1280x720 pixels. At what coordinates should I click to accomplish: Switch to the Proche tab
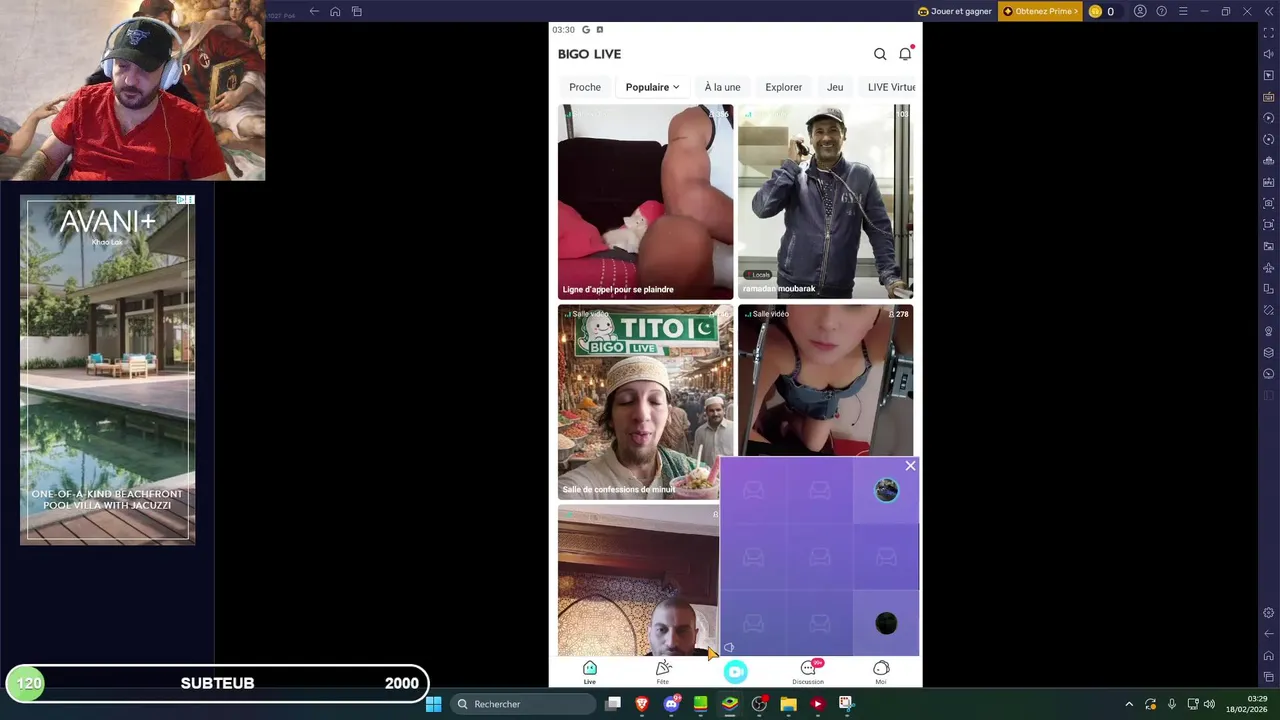point(585,87)
